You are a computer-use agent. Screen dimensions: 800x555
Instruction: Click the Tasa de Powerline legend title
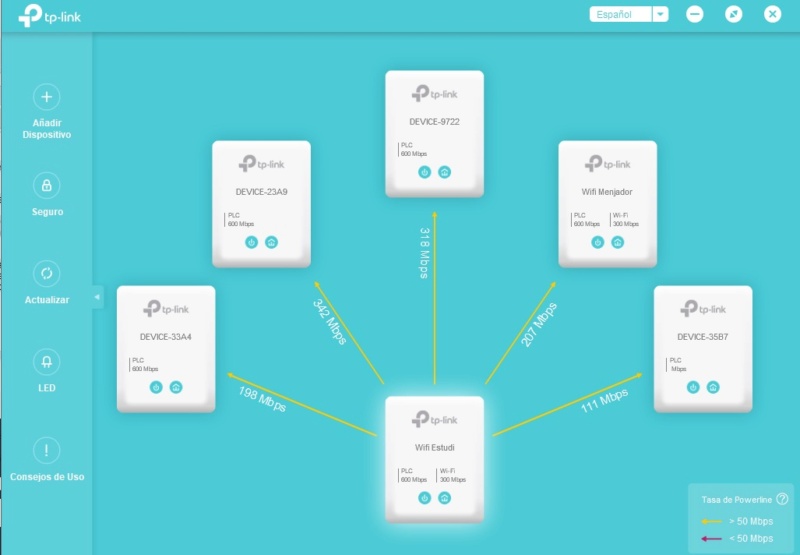click(x=736, y=500)
